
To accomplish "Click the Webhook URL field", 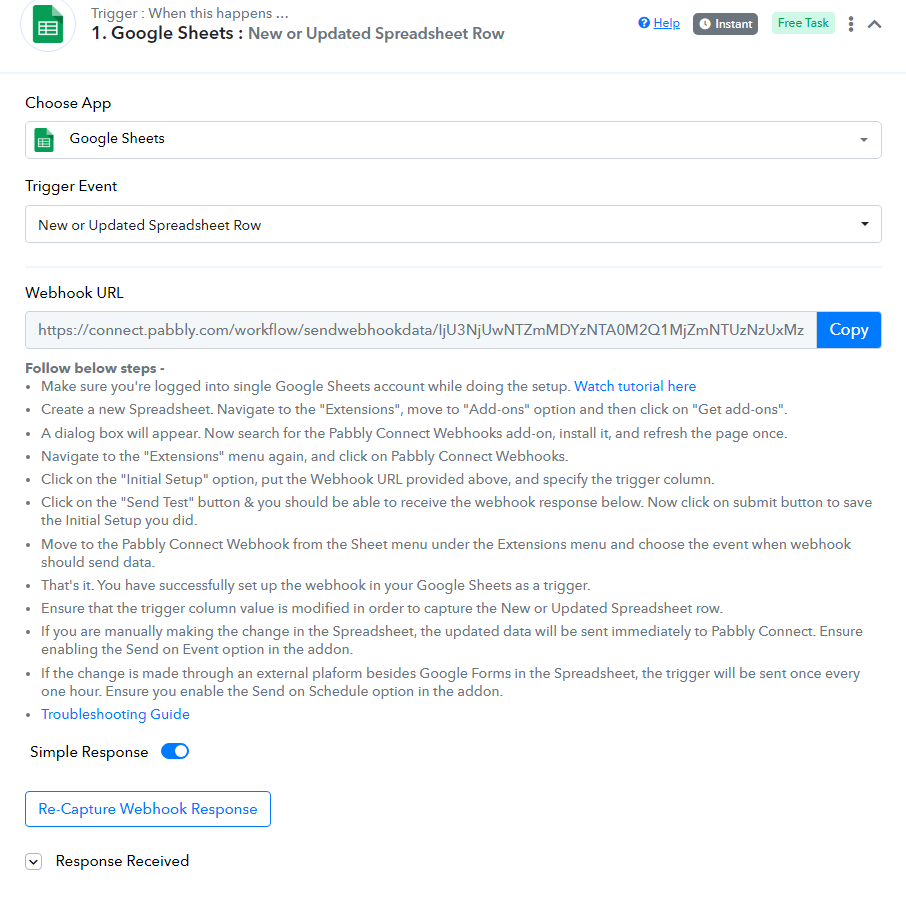I will click(421, 330).
